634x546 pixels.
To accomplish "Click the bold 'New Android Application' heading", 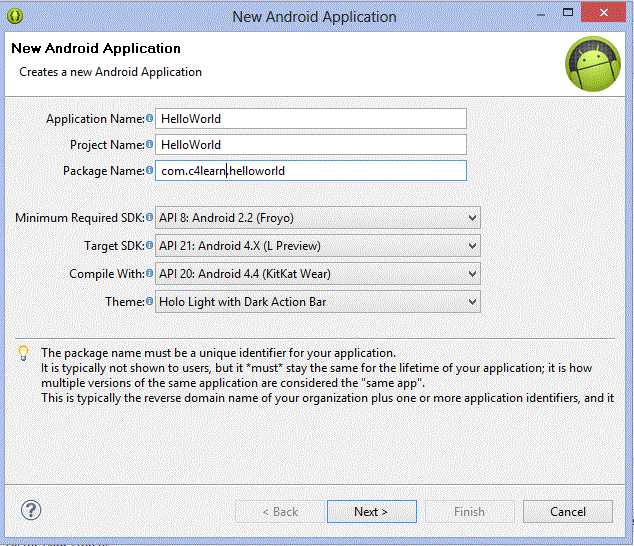I will (x=96, y=48).
